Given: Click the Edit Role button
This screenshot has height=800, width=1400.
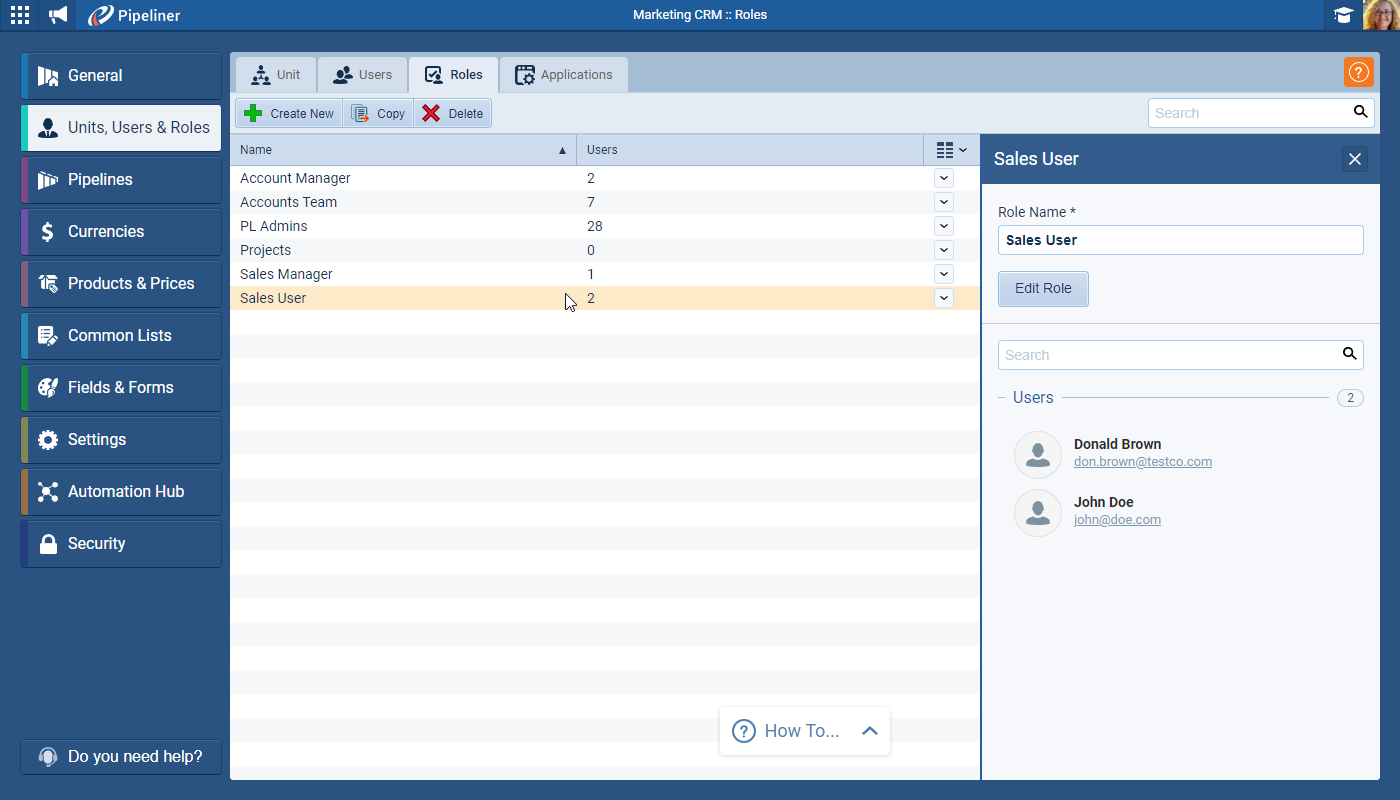Looking at the screenshot, I should click(1043, 288).
